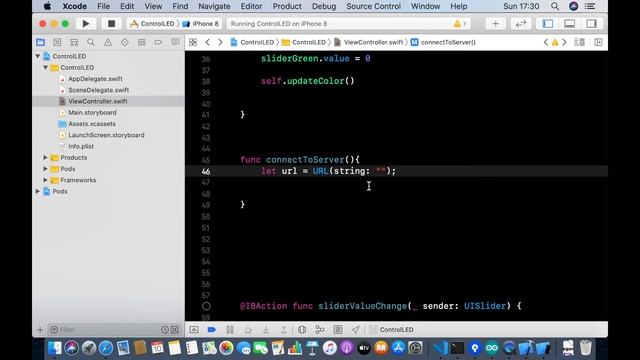Viewport: 640px width, 360px height.
Task: Click the related items grid icon
Action: click(193, 42)
